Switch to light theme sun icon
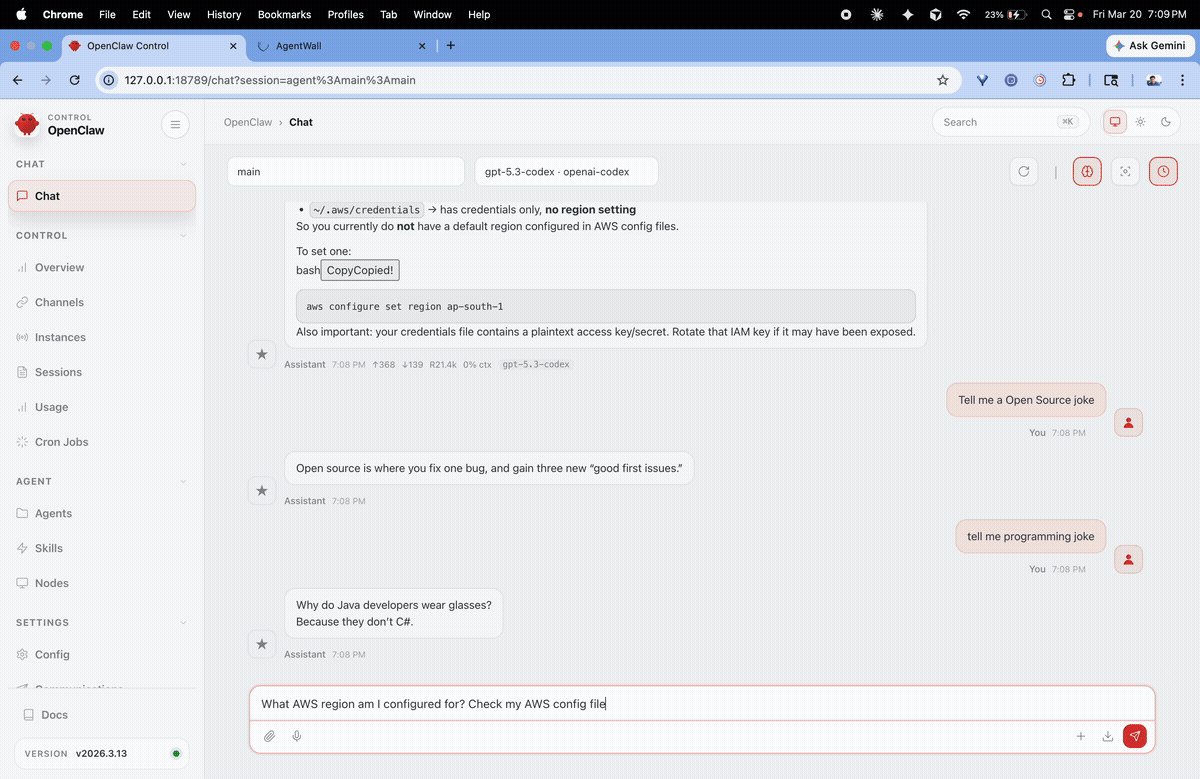The width and height of the screenshot is (1200, 779). [x=1140, y=122]
